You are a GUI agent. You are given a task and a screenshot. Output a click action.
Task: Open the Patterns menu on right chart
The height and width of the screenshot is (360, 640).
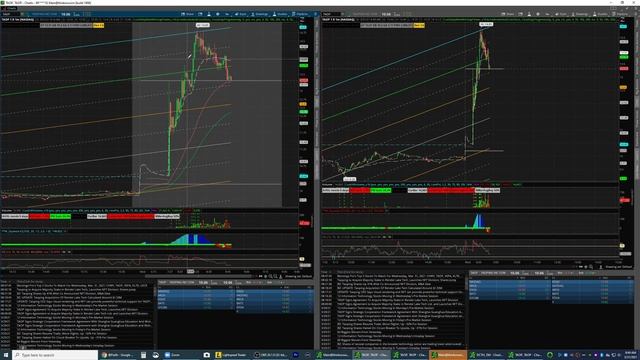621,14
